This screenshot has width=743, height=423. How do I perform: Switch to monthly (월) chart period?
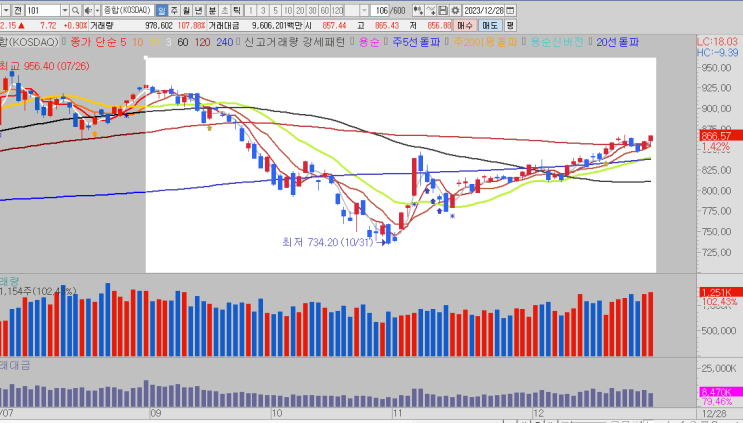tap(187, 10)
